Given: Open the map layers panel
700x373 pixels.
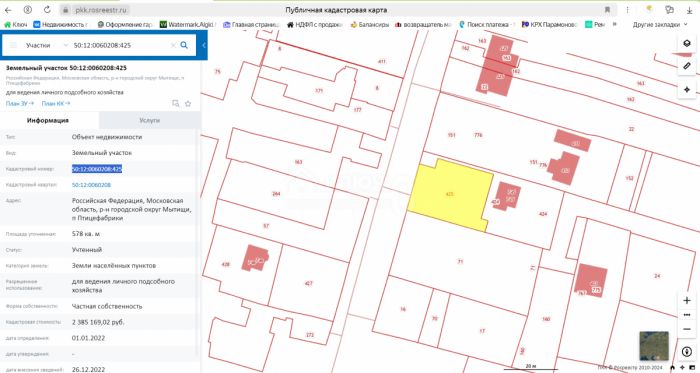Looking at the screenshot, I should tap(687, 44).
